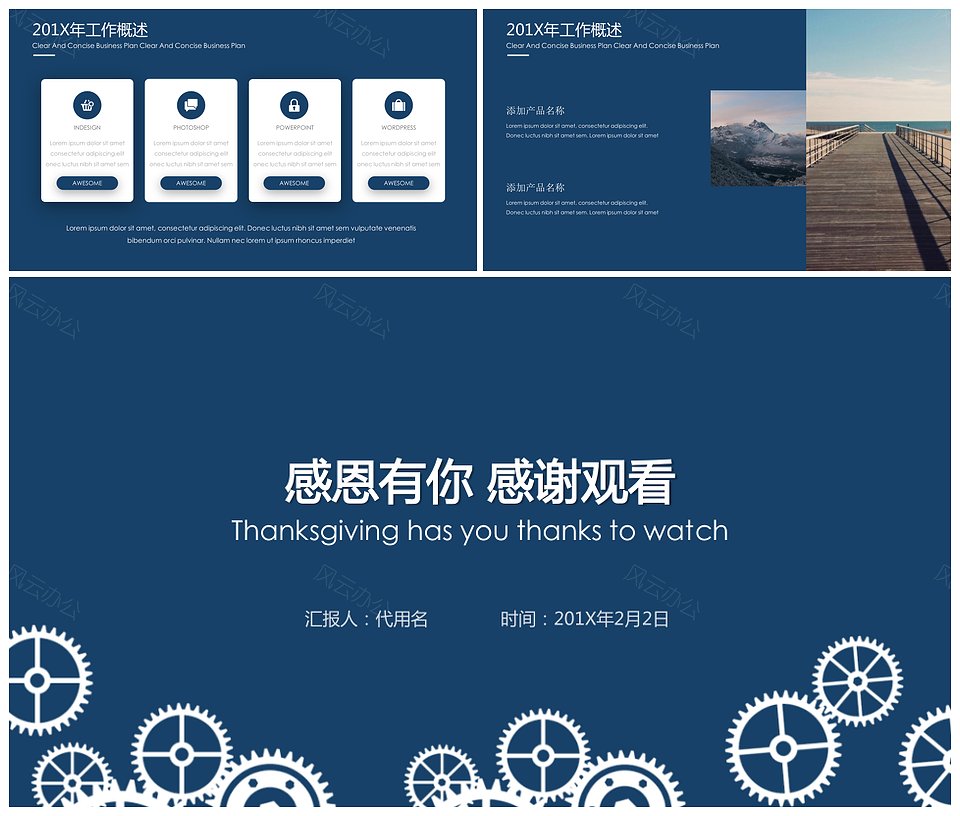This screenshot has height=816, width=960.
Task: Click the 时间：201X年2月2日 date text
Action: pyautogui.click(x=585, y=619)
